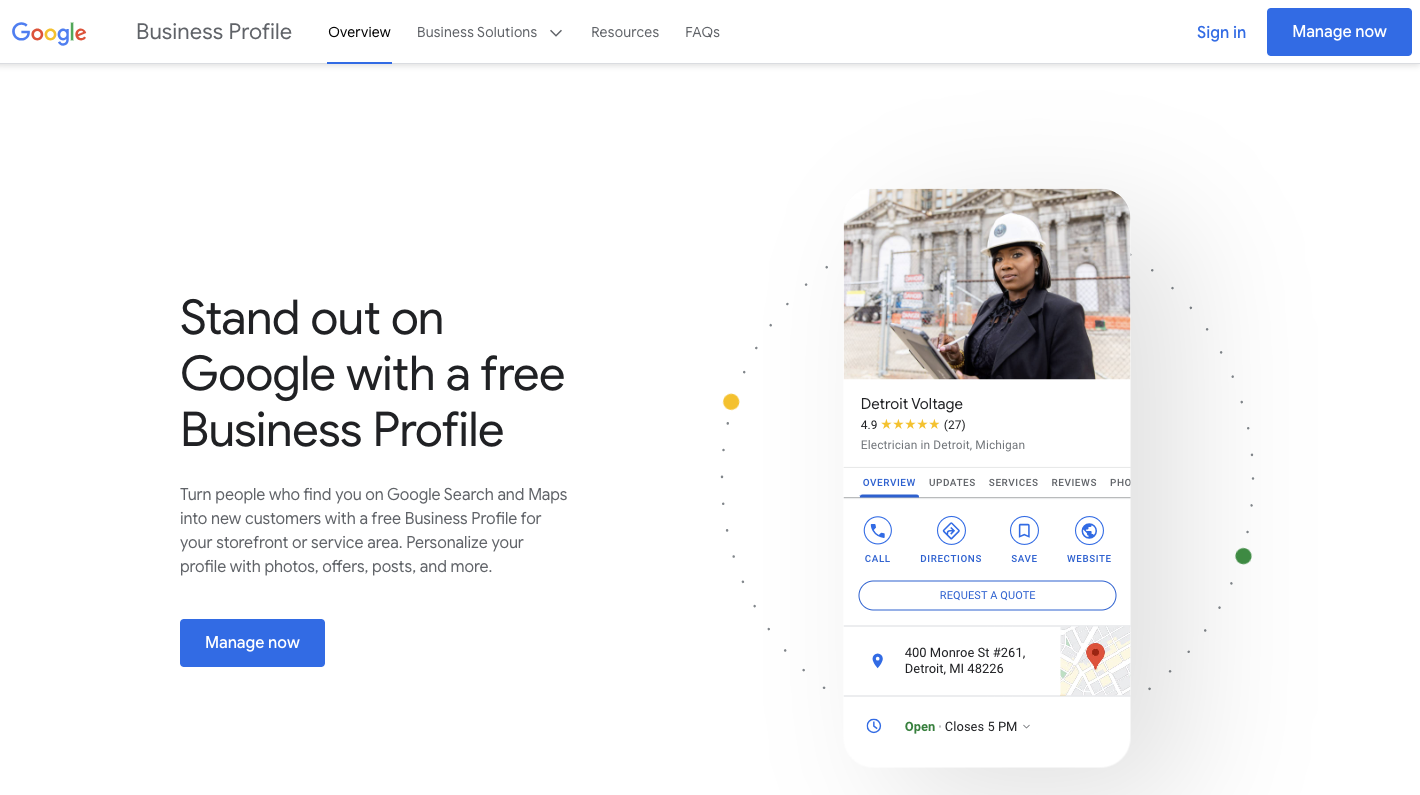This screenshot has height=795, width=1420.
Task: Click the blue Manage now button below the headline
Action: (x=252, y=642)
